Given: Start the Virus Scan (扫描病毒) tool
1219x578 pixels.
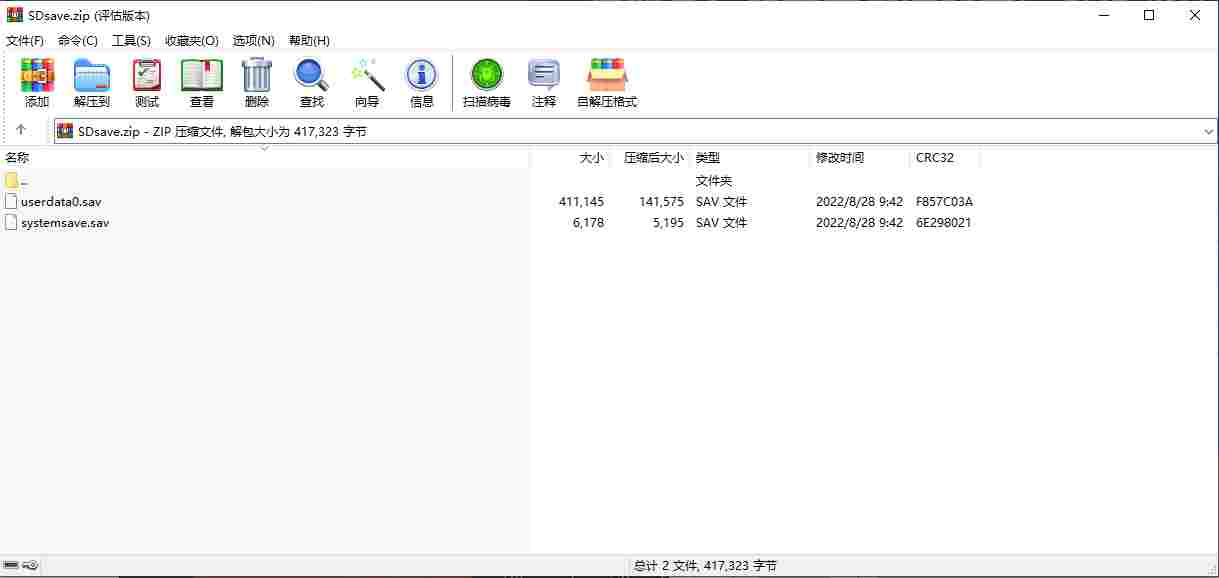Looking at the screenshot, I should [x=487, y=83].
